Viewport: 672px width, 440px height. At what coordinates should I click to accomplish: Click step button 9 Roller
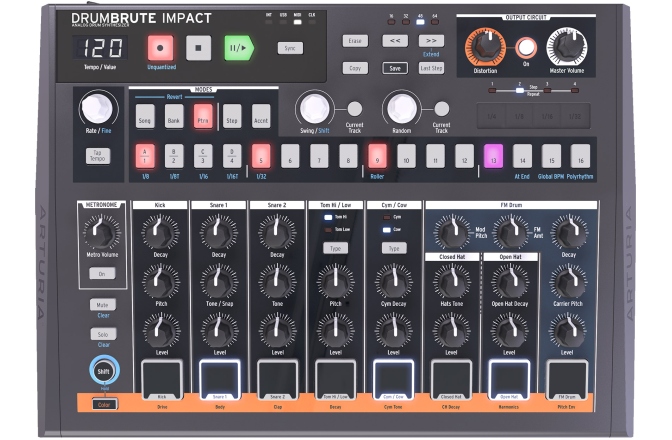click(x=377, y=156)
